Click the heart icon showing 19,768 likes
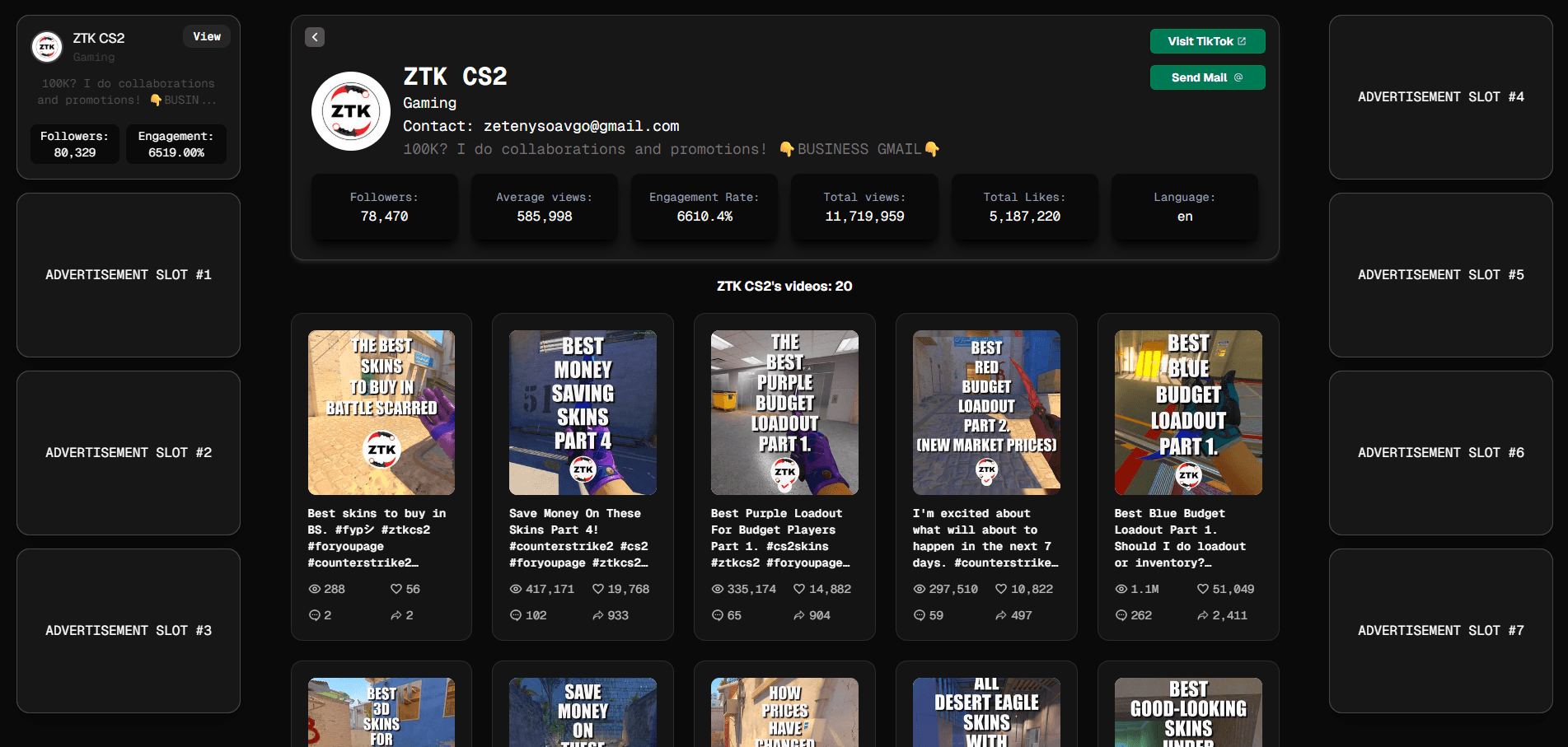 597,589
